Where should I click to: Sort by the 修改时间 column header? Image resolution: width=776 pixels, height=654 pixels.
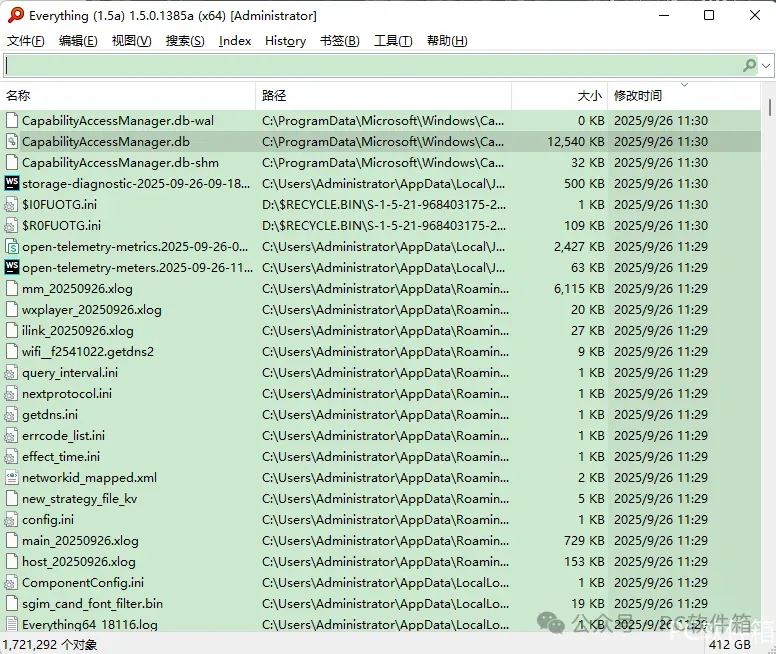coord(684,96)
